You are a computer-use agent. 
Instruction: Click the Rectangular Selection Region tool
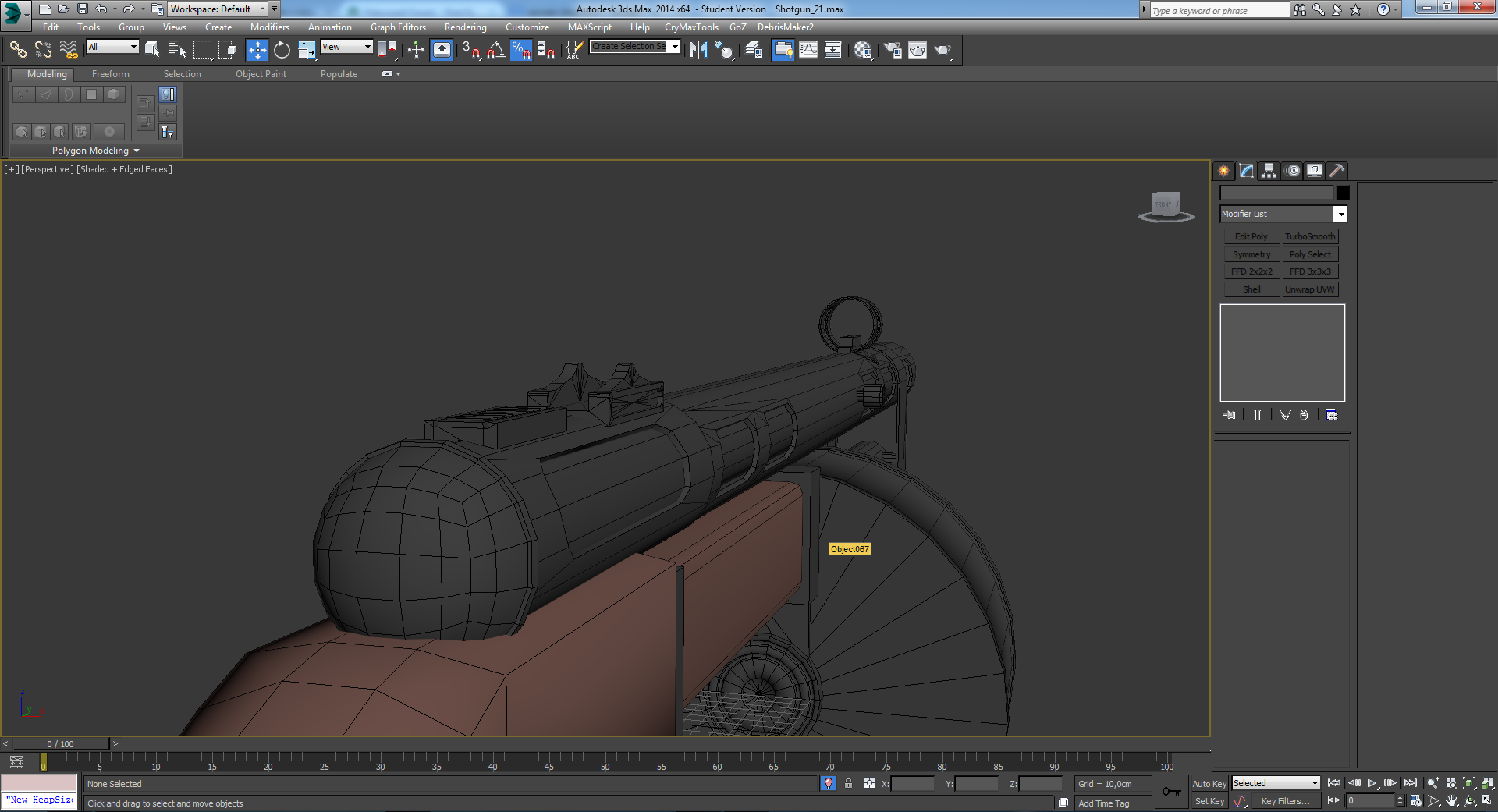point(202,50)
